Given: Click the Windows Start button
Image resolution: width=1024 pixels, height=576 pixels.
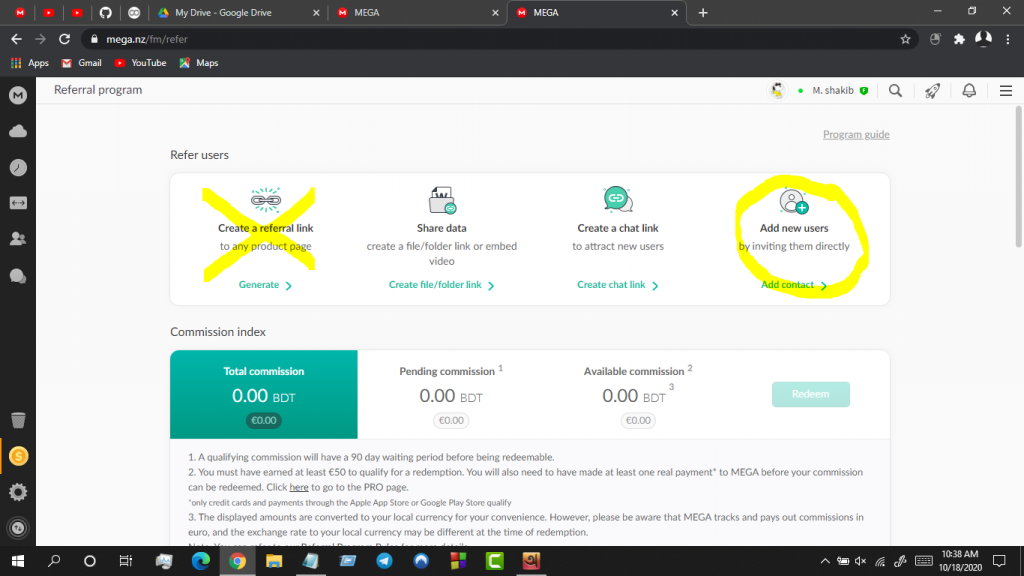Looking at the screenshot, I should [18, 561].
